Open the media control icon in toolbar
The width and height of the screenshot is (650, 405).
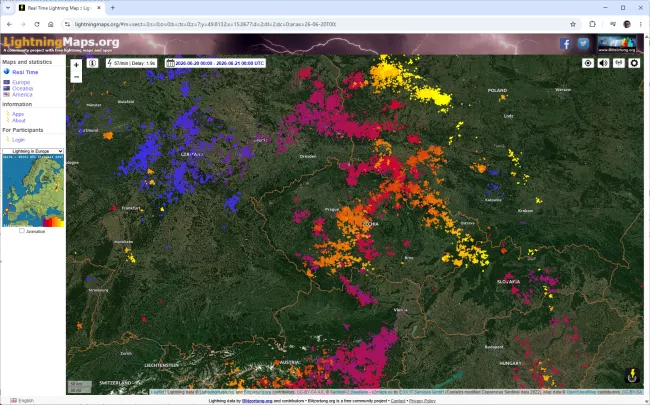[x=613, y=24]
